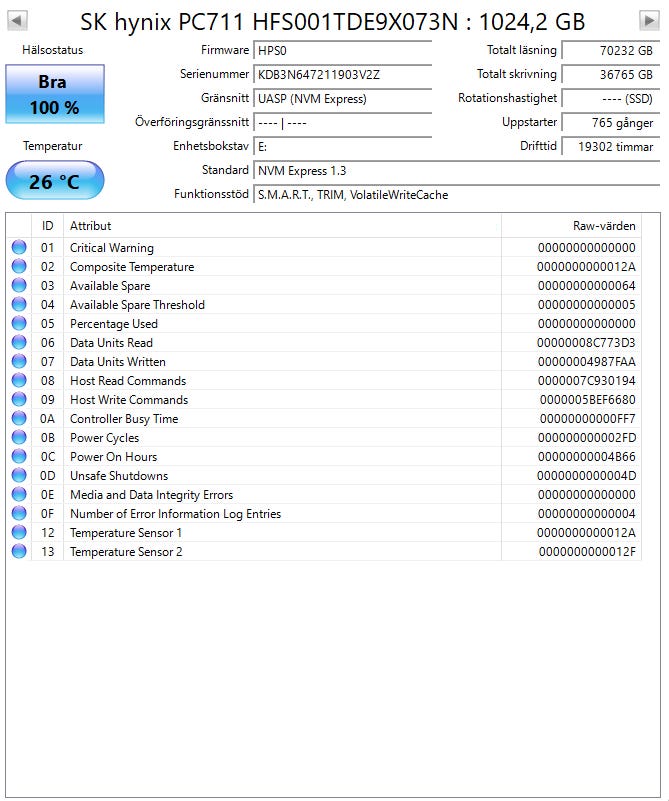
Task: Click the Funktionsstöd field with TRIM
Action: pyautogui.click(x=457, y=195)
